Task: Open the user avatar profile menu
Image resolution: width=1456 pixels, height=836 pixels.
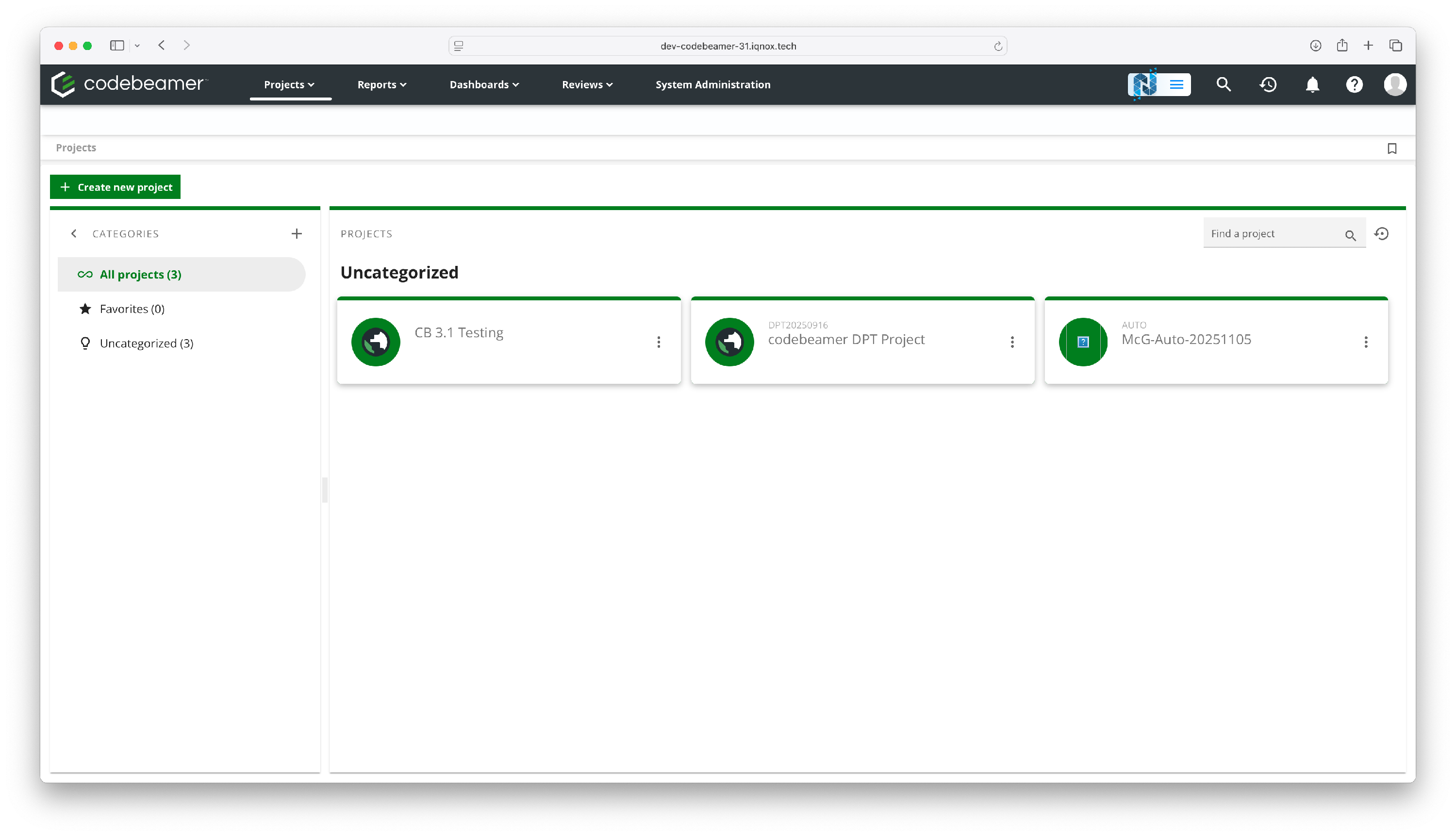Action: (1394, 84)
